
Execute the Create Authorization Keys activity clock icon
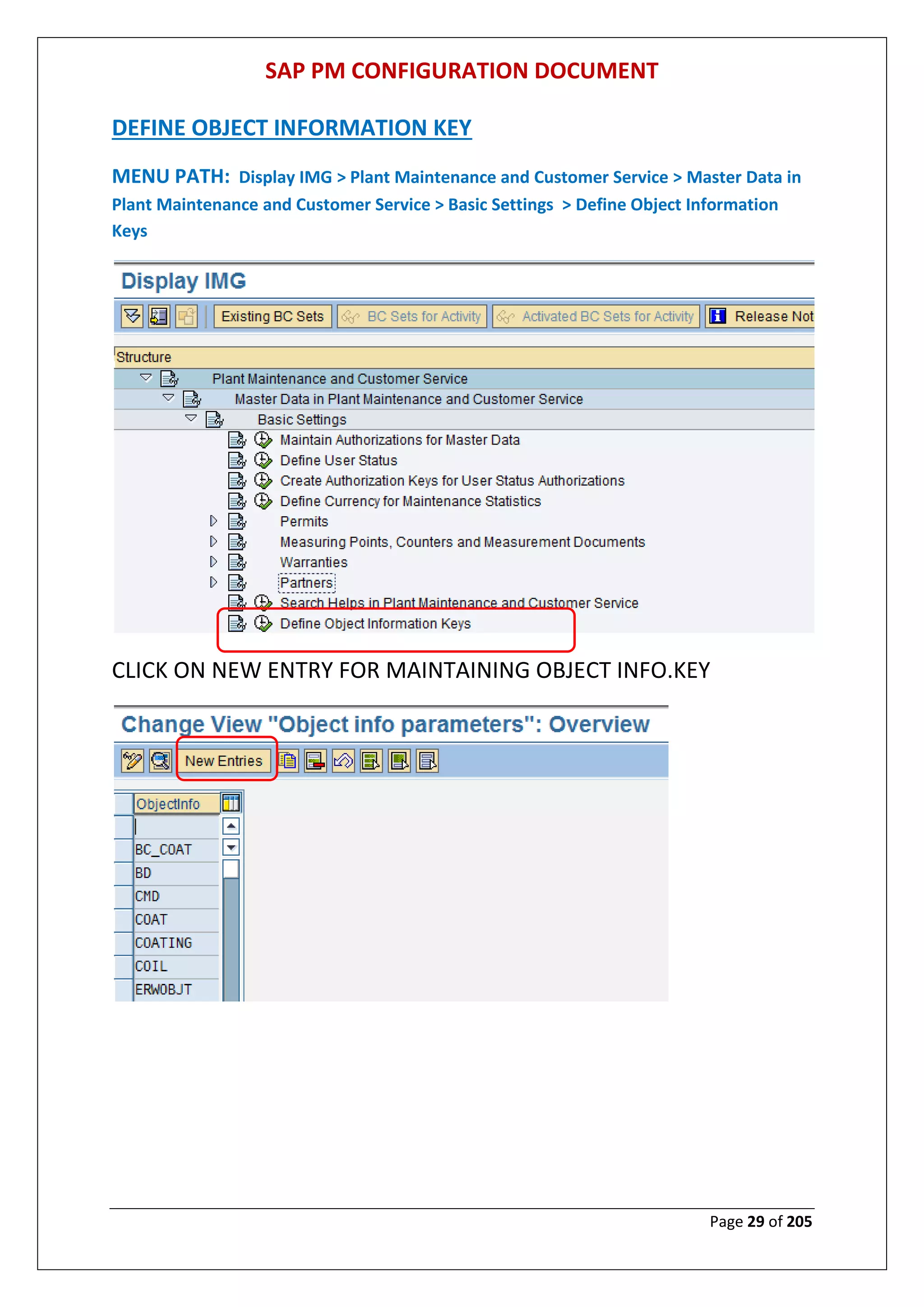tap(263, 481)
